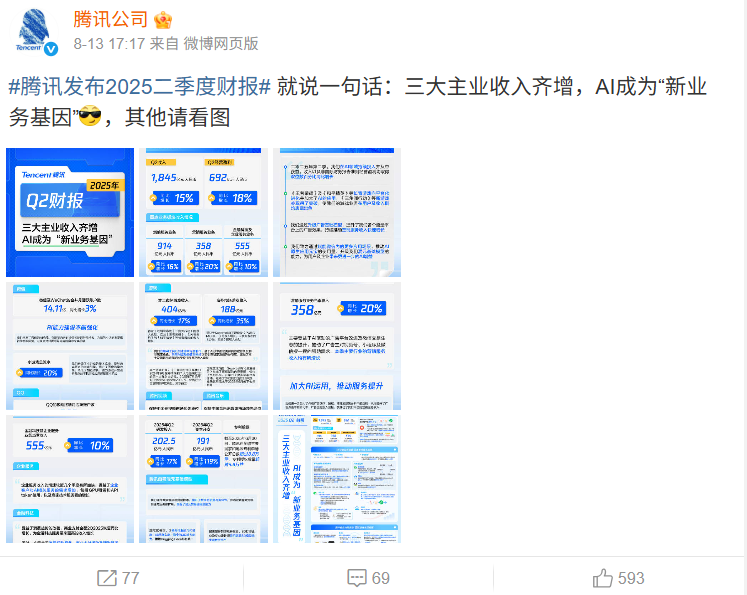747x595 pixels.
Task: Open the Q2财报 cover image thumbnail
Action: tap(70, 212)
